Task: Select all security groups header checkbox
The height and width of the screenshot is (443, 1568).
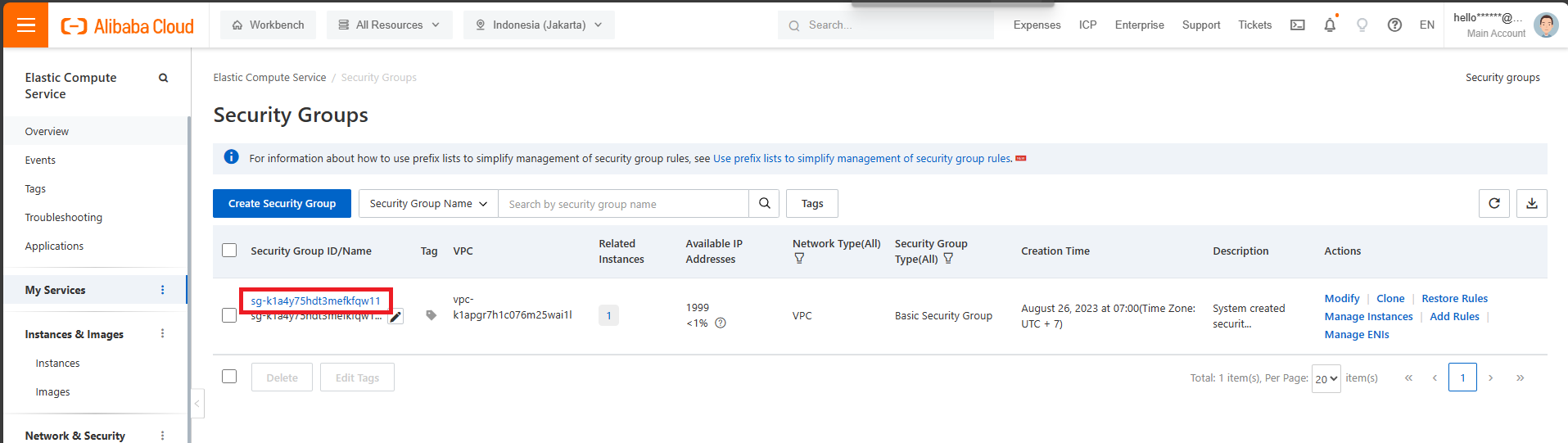Action: [229, 251]
